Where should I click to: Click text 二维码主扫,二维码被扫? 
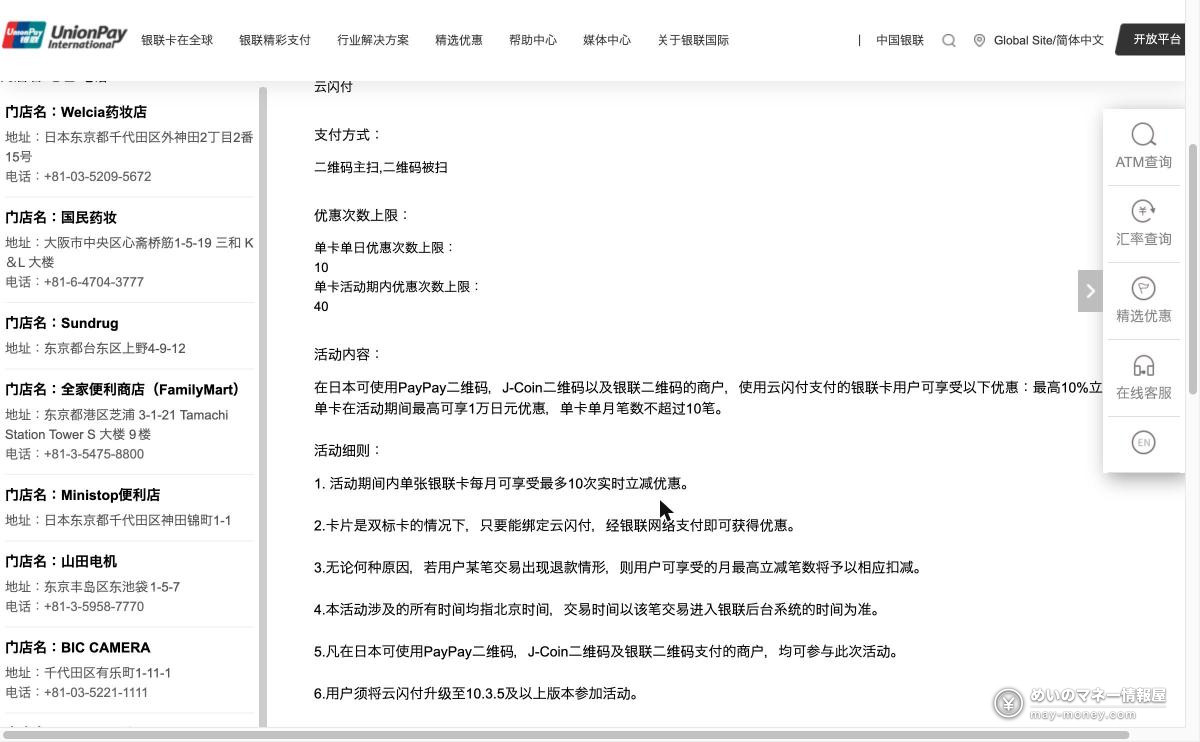click(381, 167)
